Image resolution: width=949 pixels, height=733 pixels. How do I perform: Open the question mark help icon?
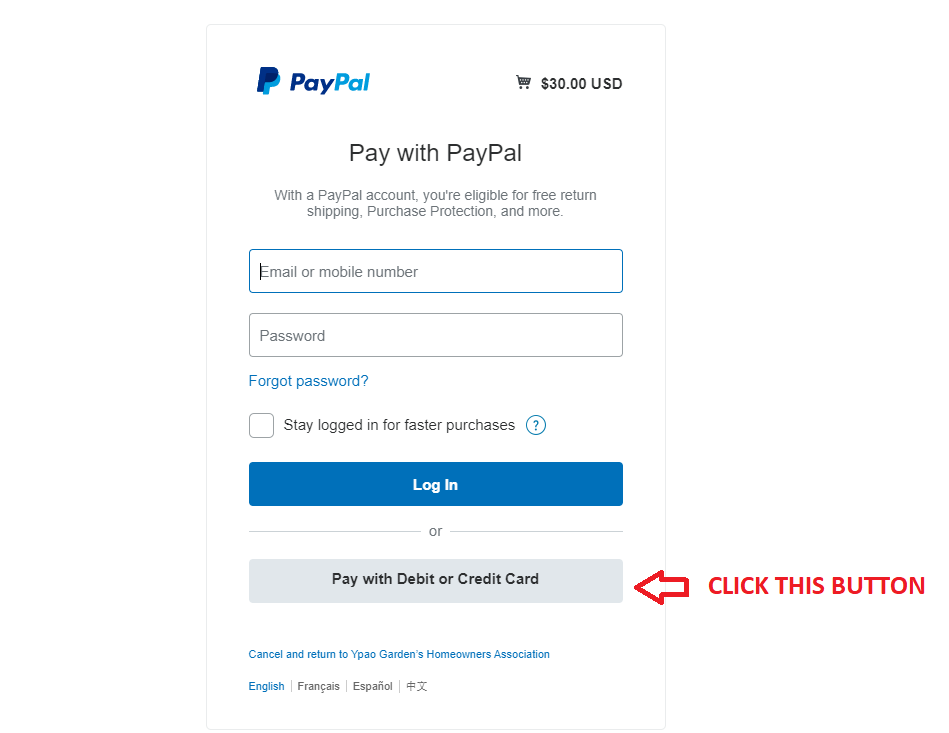pyautogui.click(x=536, y=425)
